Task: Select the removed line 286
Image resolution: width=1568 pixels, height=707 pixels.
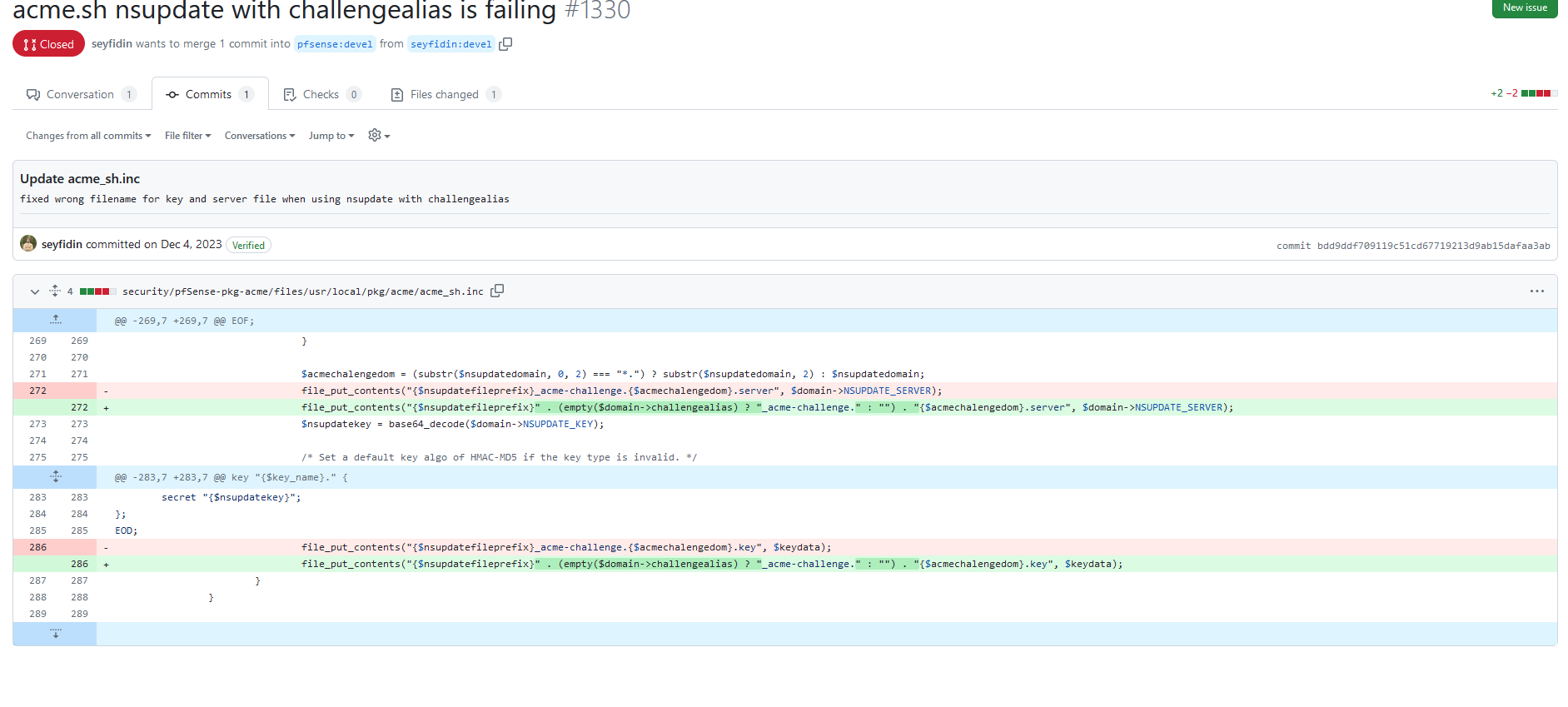Action: [784, 547]
